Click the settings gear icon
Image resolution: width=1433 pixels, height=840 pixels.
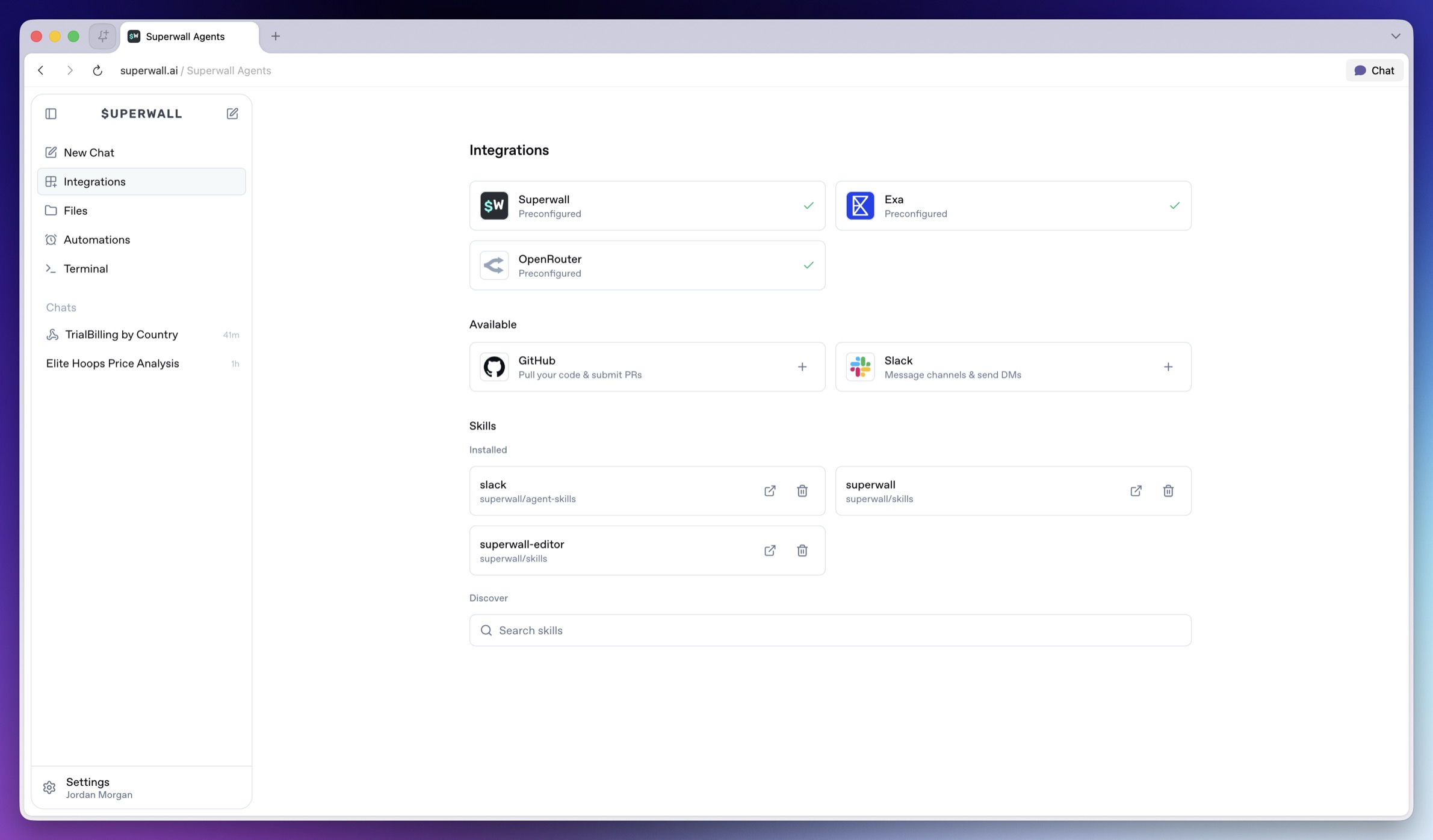(x=49, y=788)
